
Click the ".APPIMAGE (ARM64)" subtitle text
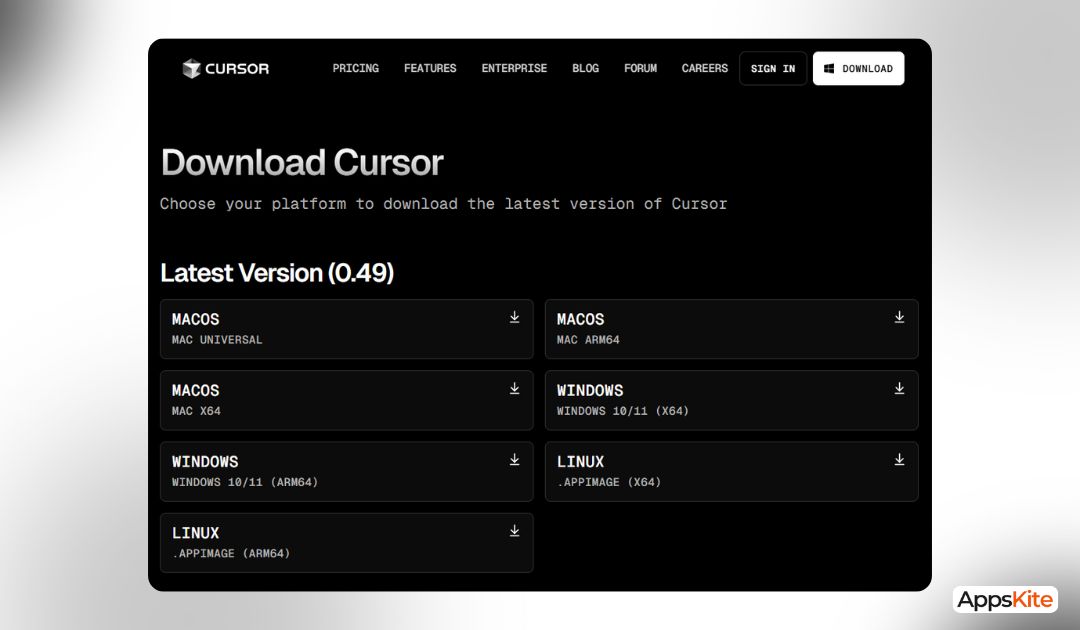click(x=231, y=554)
